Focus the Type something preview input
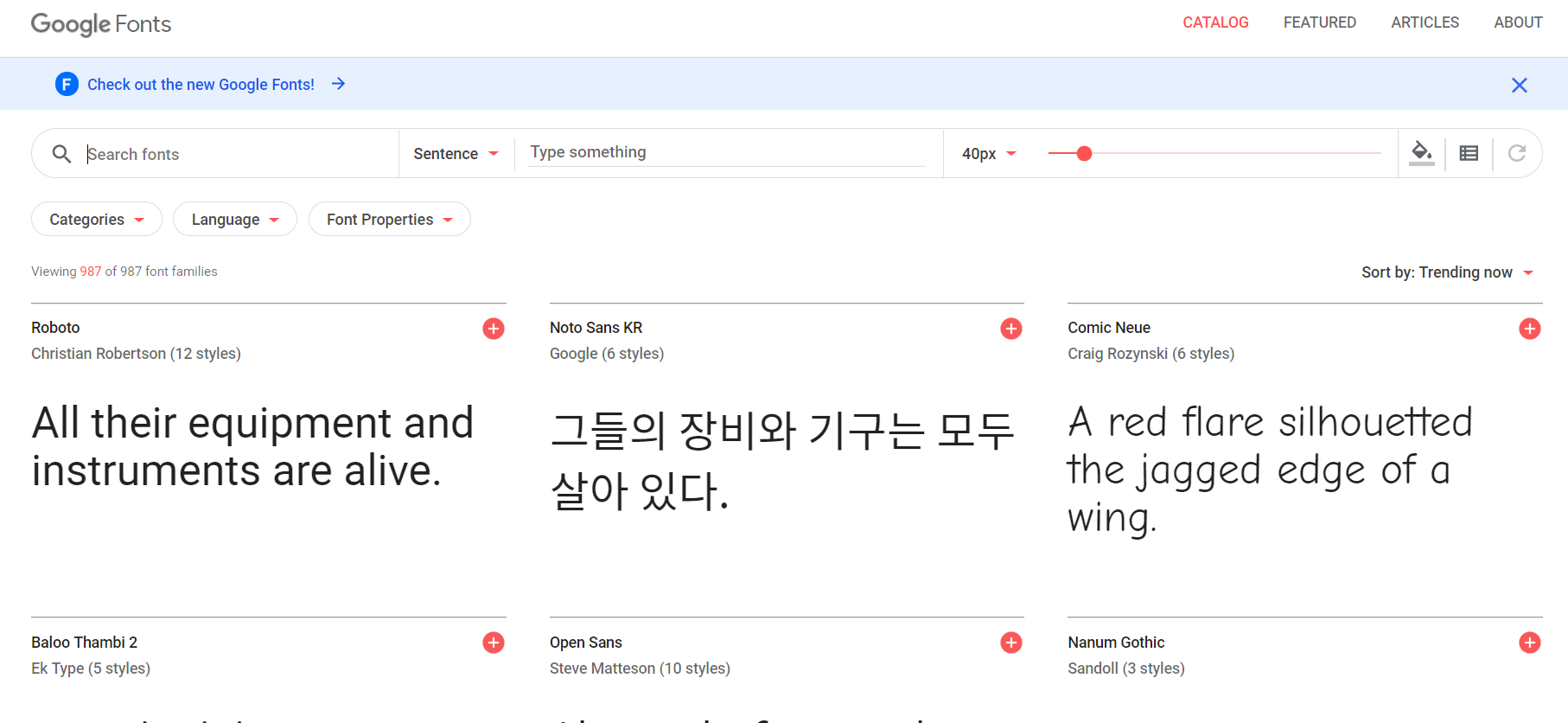1568x723 pixels. point(727,152)
